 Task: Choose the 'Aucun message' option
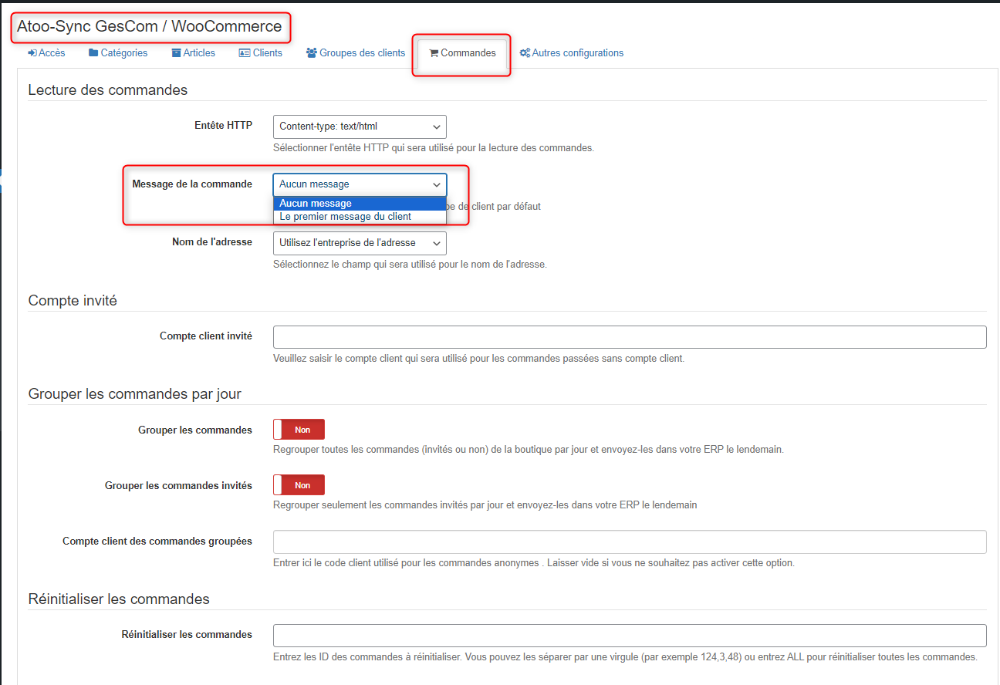(x=360, y=203)
